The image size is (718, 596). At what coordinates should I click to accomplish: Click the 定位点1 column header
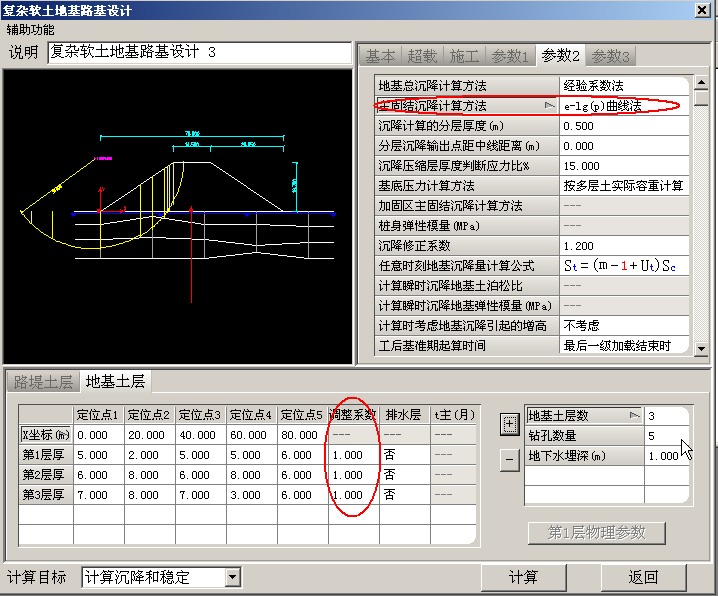point(98,415)
